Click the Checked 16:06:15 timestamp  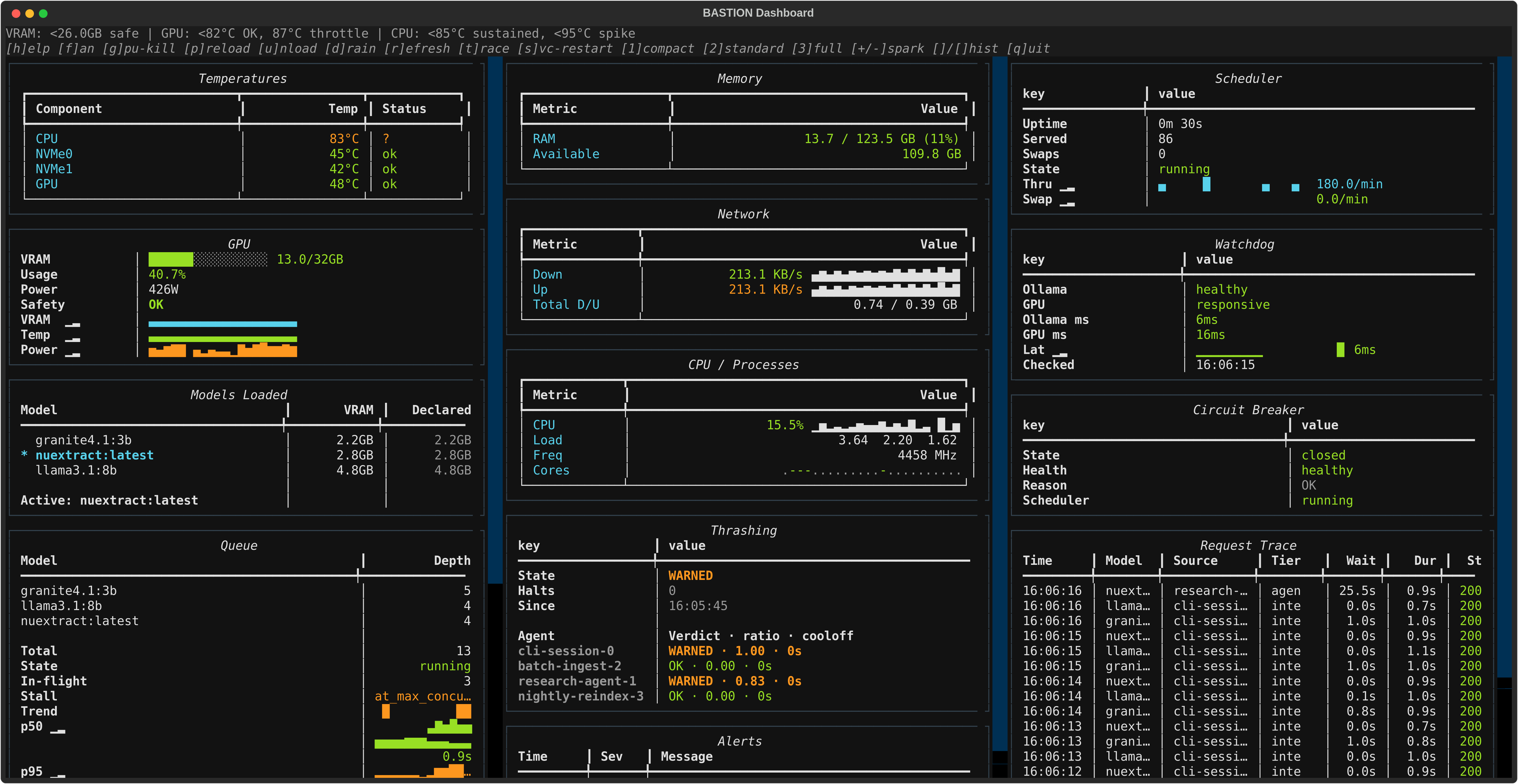1225,365
